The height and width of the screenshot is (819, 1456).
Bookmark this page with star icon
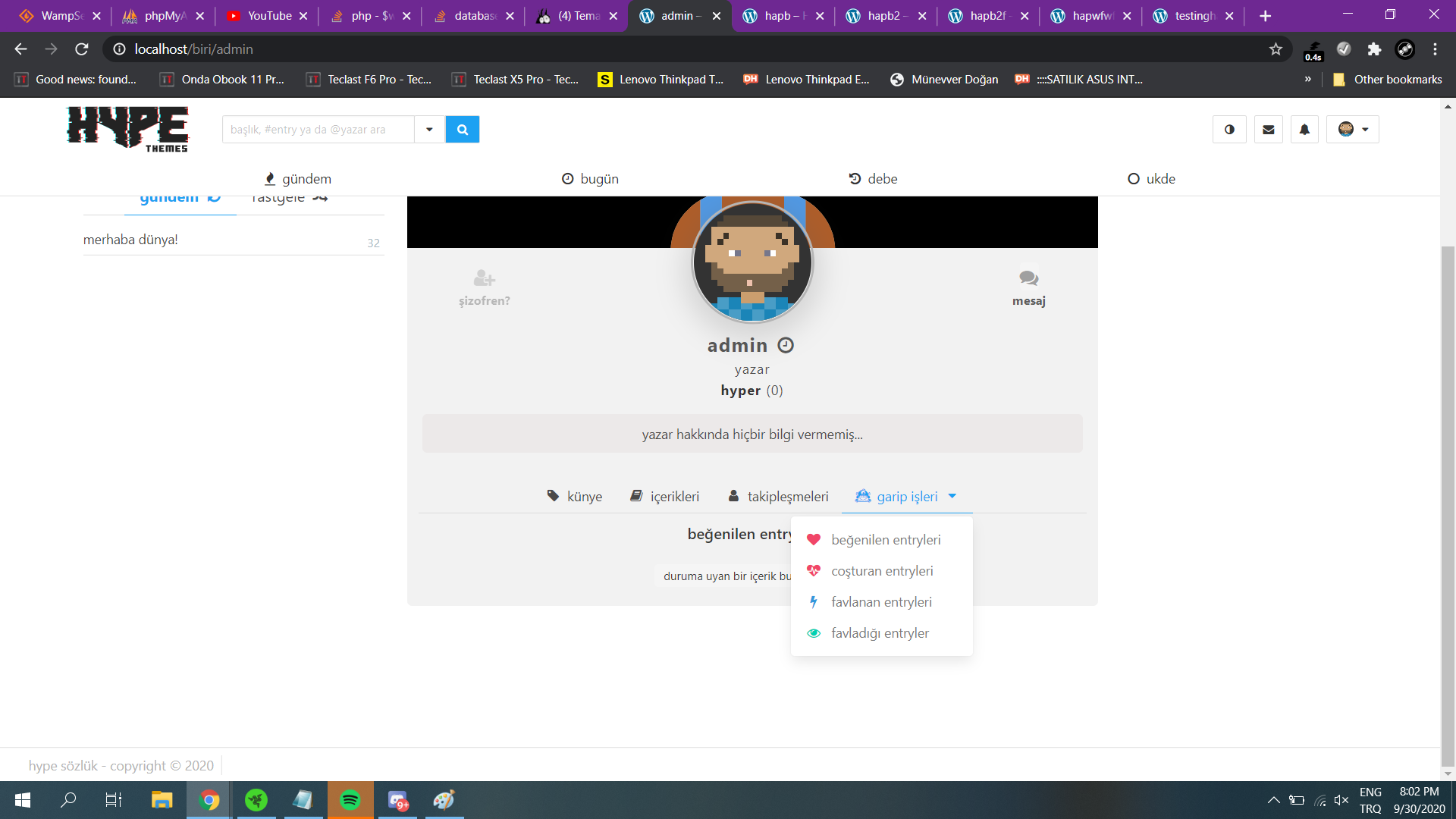pyautogui.click(x=1276, y=49)
